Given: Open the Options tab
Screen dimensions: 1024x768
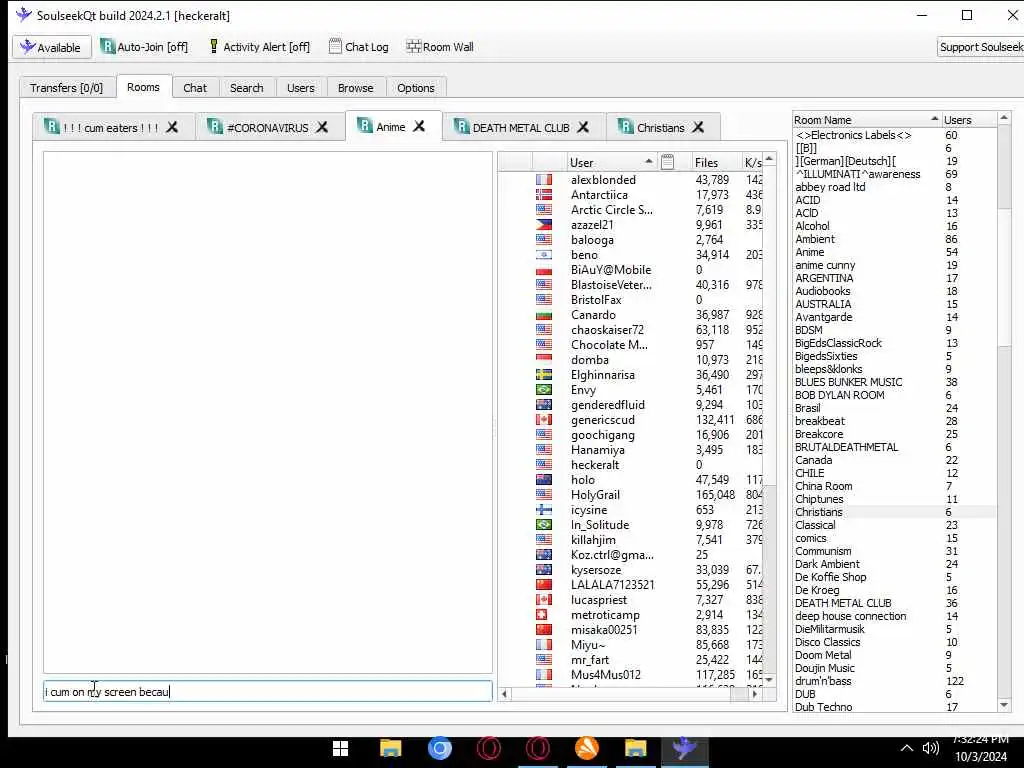Looking at the screenshot, I should pyautogui.click(x=415, y=88).
